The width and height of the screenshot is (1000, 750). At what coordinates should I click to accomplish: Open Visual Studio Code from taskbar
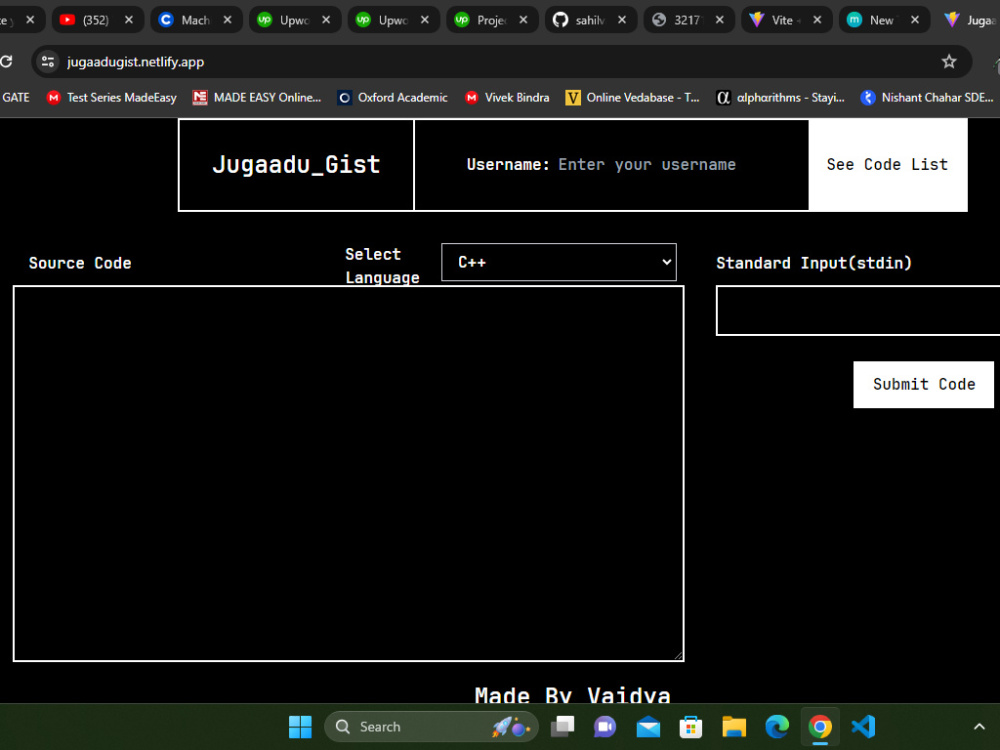point(863,726)
